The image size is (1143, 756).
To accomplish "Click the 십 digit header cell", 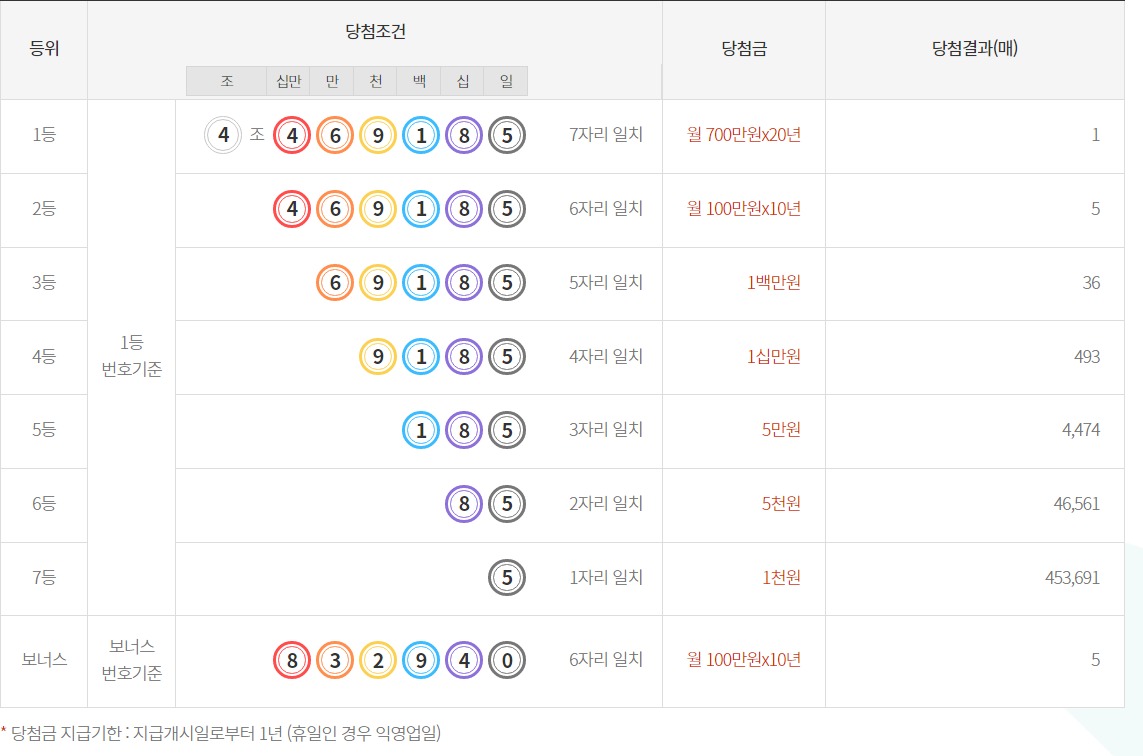I will pyautogui.click(x=461, y=81).
